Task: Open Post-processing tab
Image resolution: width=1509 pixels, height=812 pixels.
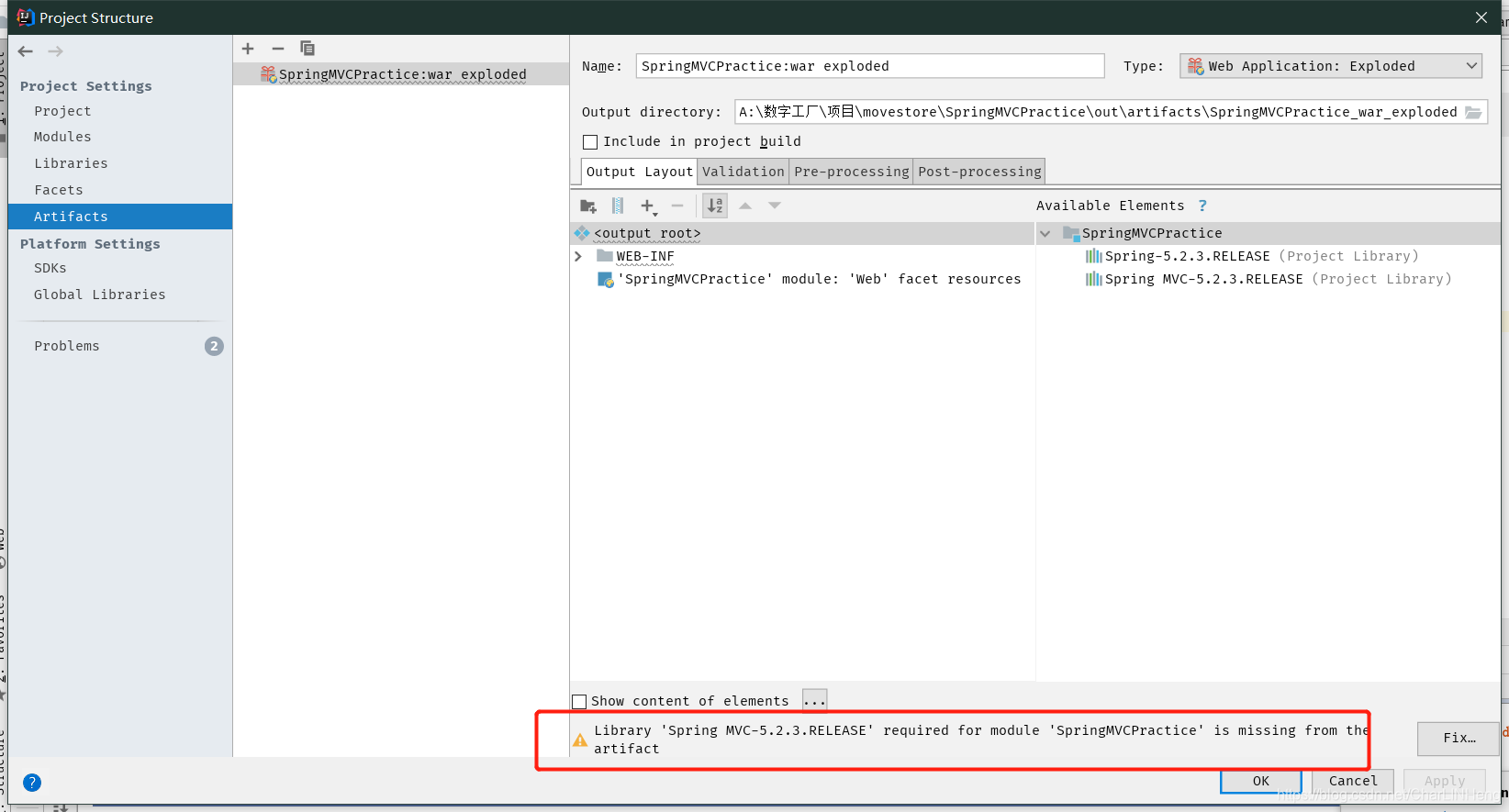Action: (x=979, y=172)
